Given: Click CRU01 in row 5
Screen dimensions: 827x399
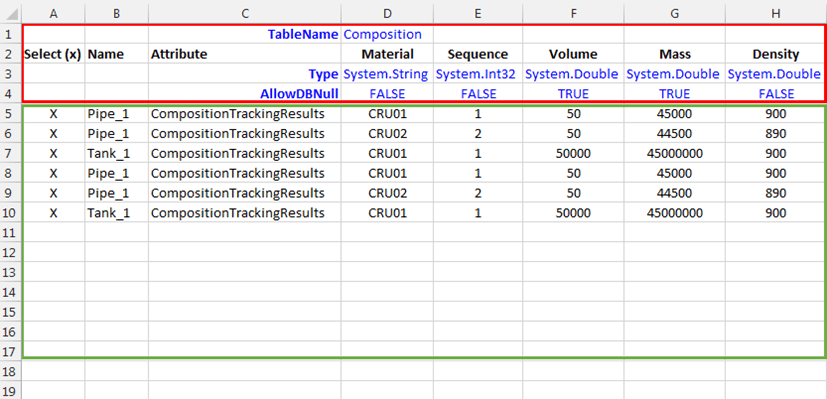Looking at the screenshot, I should point(388,114).
